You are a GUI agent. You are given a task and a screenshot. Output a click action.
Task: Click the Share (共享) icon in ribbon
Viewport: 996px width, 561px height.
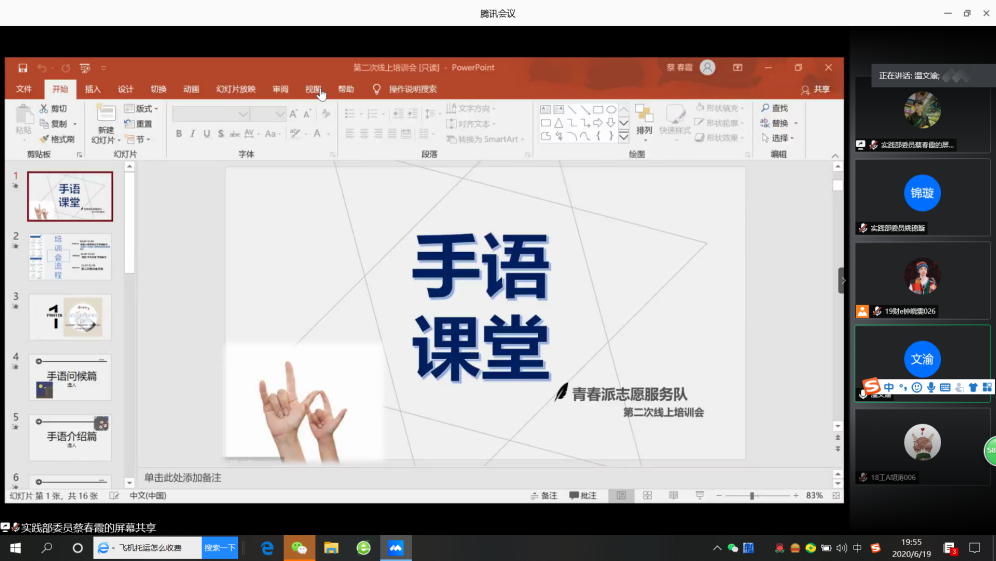click(815, 89)
